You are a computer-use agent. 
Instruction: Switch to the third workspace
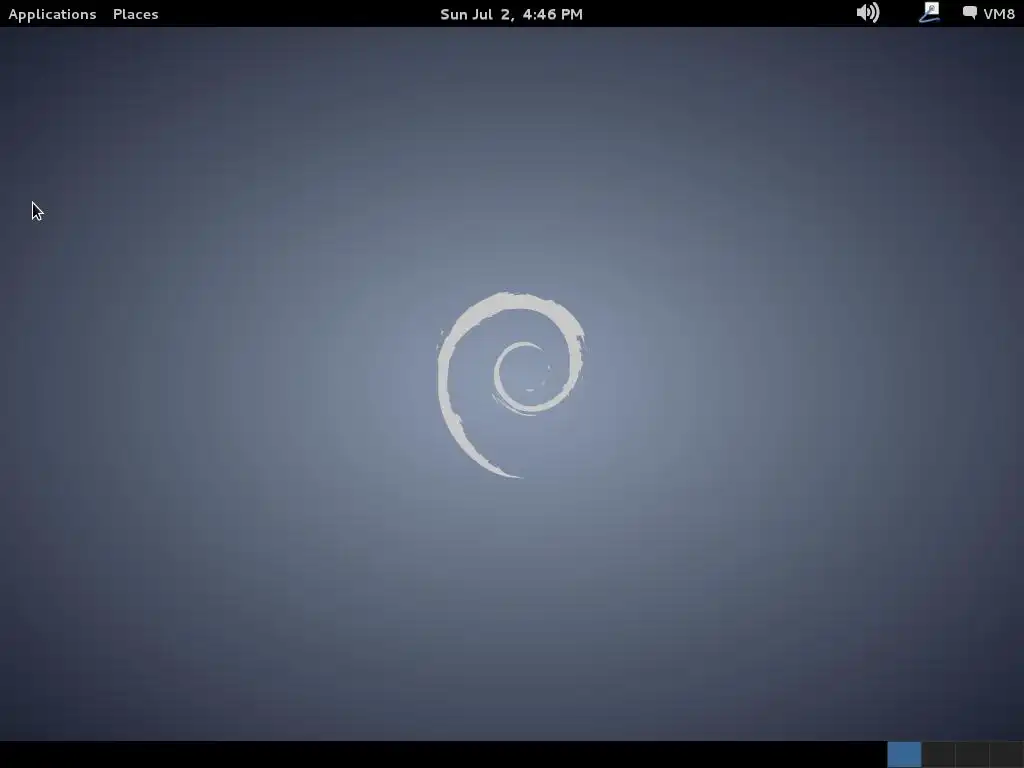(x=972, y=754)
